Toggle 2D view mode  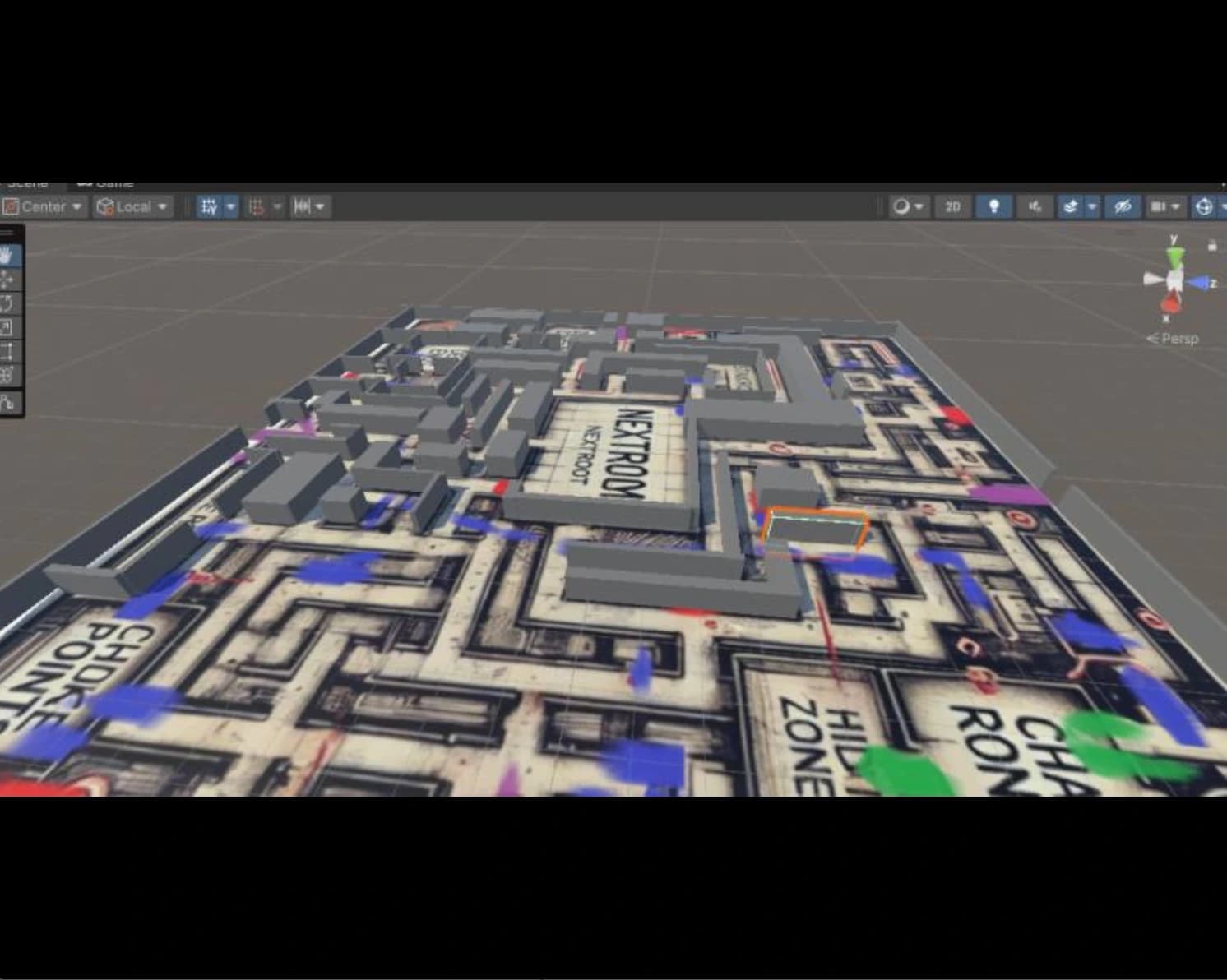tap(952, 206)
